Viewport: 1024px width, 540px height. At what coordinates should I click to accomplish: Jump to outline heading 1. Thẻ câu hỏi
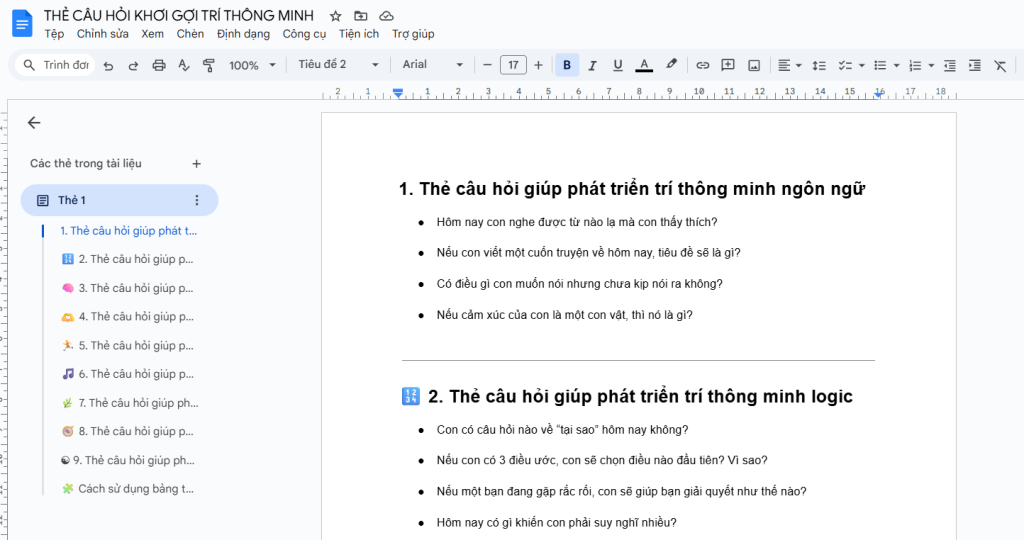click(x=128, y=230)
